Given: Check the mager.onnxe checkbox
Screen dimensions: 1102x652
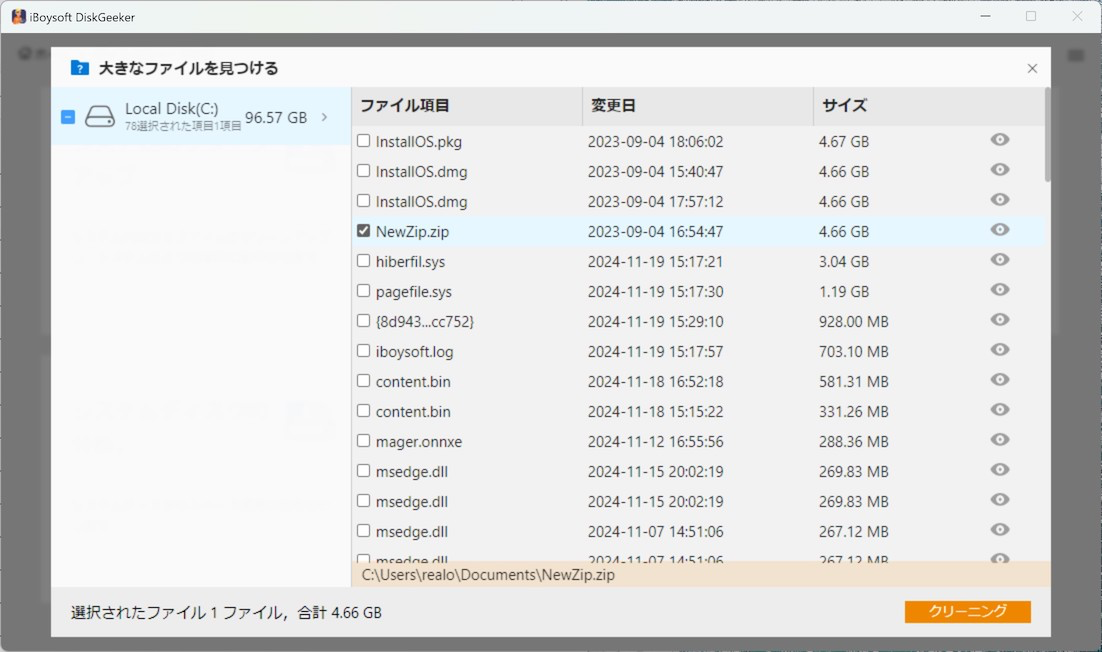Looking at the screenshot, I should (363, 441).
